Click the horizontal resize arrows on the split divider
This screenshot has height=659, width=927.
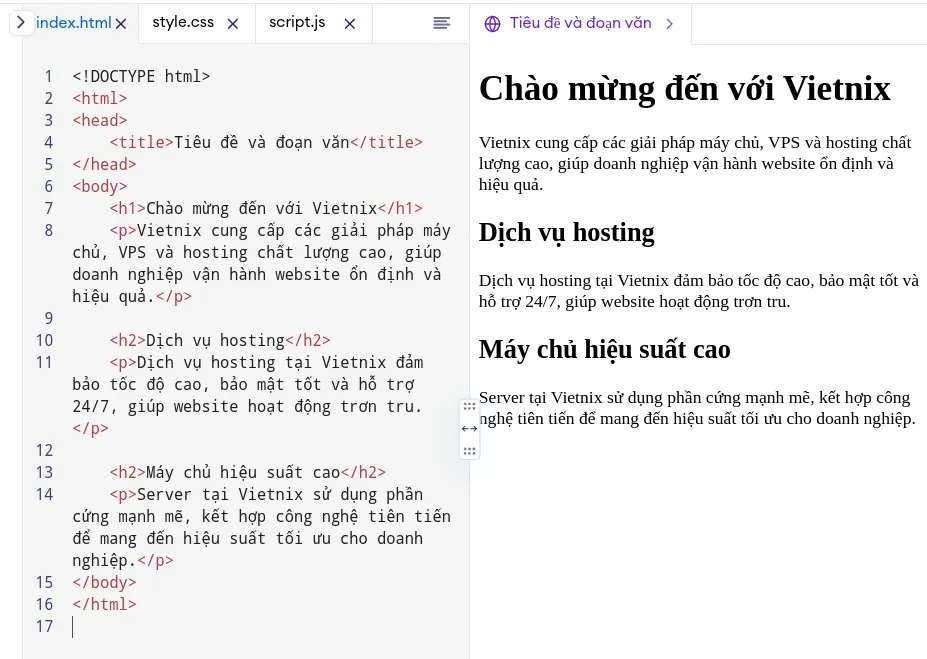point(469,428)
